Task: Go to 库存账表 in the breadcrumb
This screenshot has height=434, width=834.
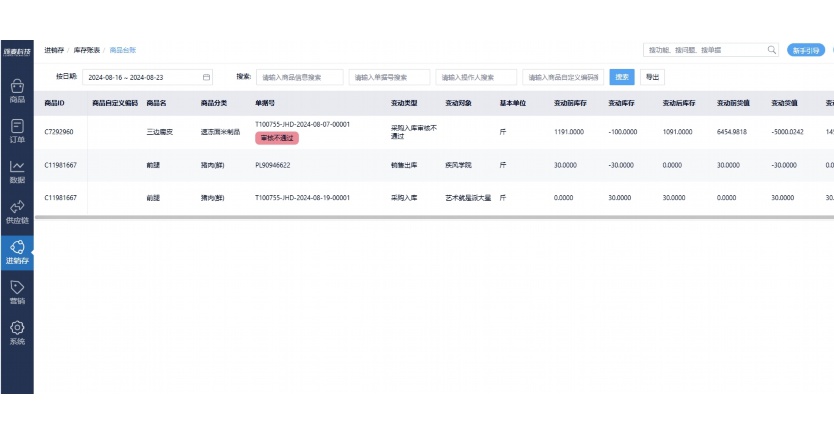Action: pyautogui.click(x=87, y=50)
